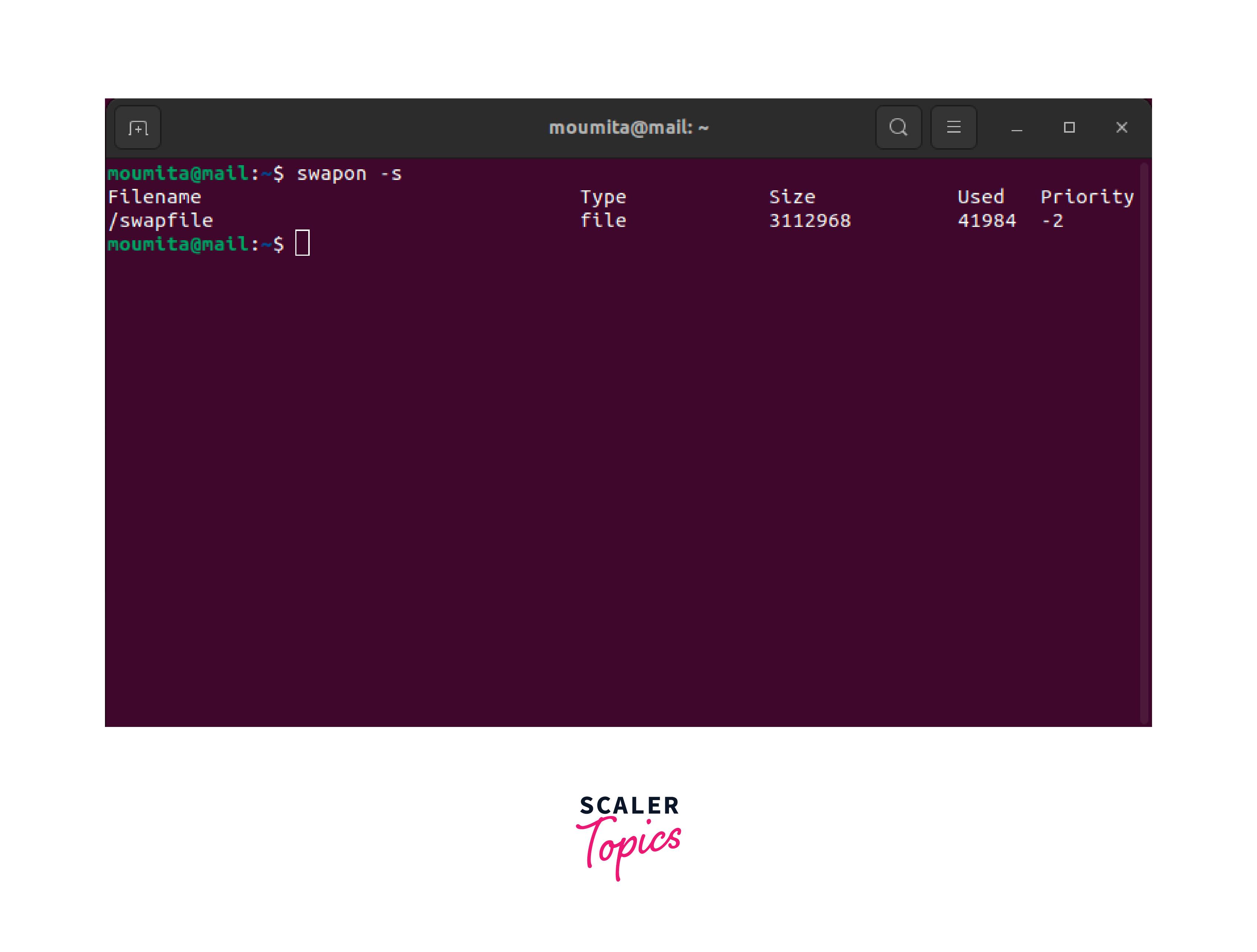Click the size value 3112968
Image resolution: width=1257 pixels, height=952 pixels.
[x=810, y=221]
